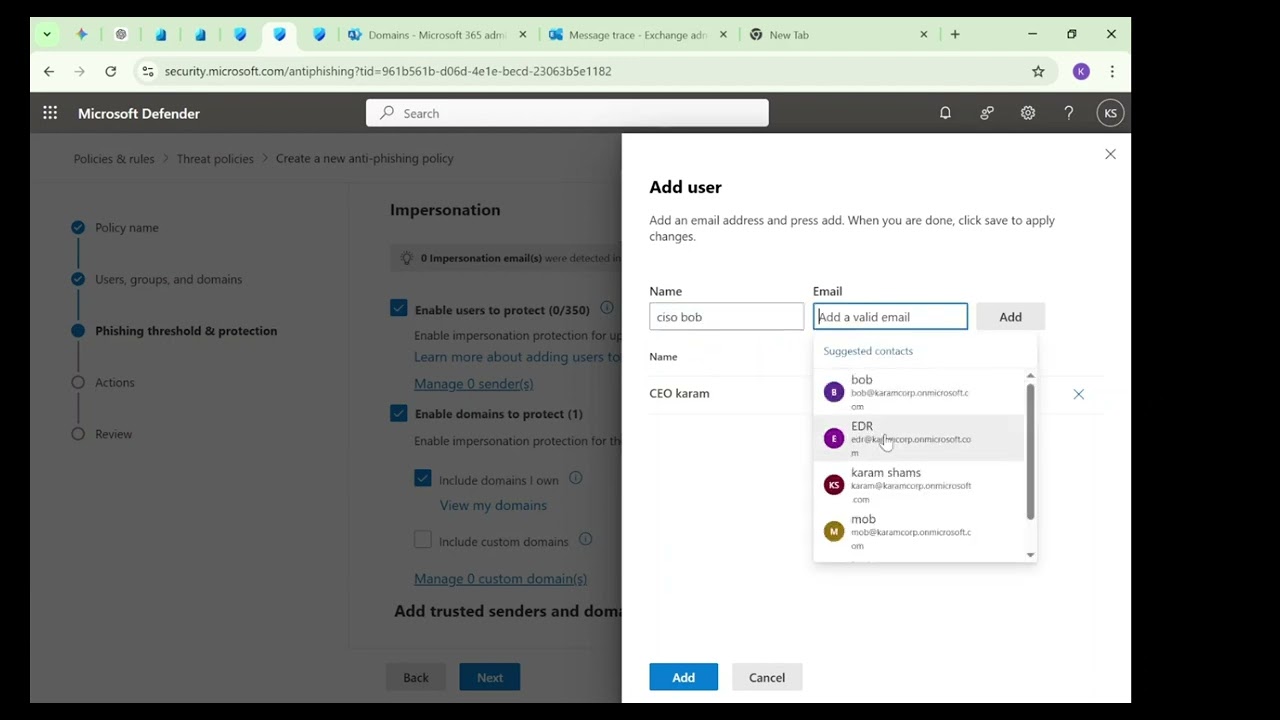Toggle Enable domains to protect checkbox
1280x720 pixels.
pyautogui.click(x=399, y=412)
